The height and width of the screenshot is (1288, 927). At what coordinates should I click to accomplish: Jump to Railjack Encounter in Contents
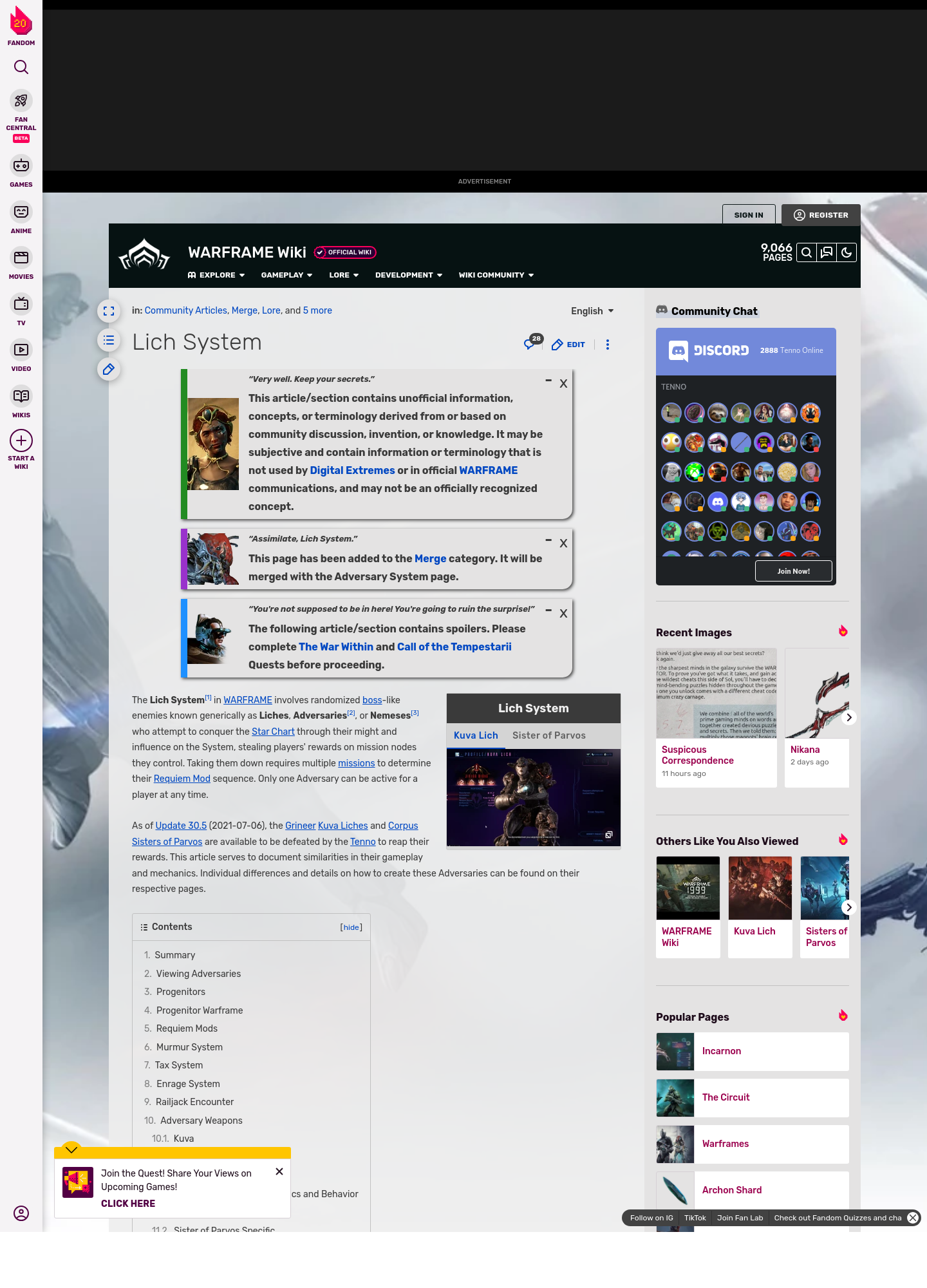(x=194, y=1102)
